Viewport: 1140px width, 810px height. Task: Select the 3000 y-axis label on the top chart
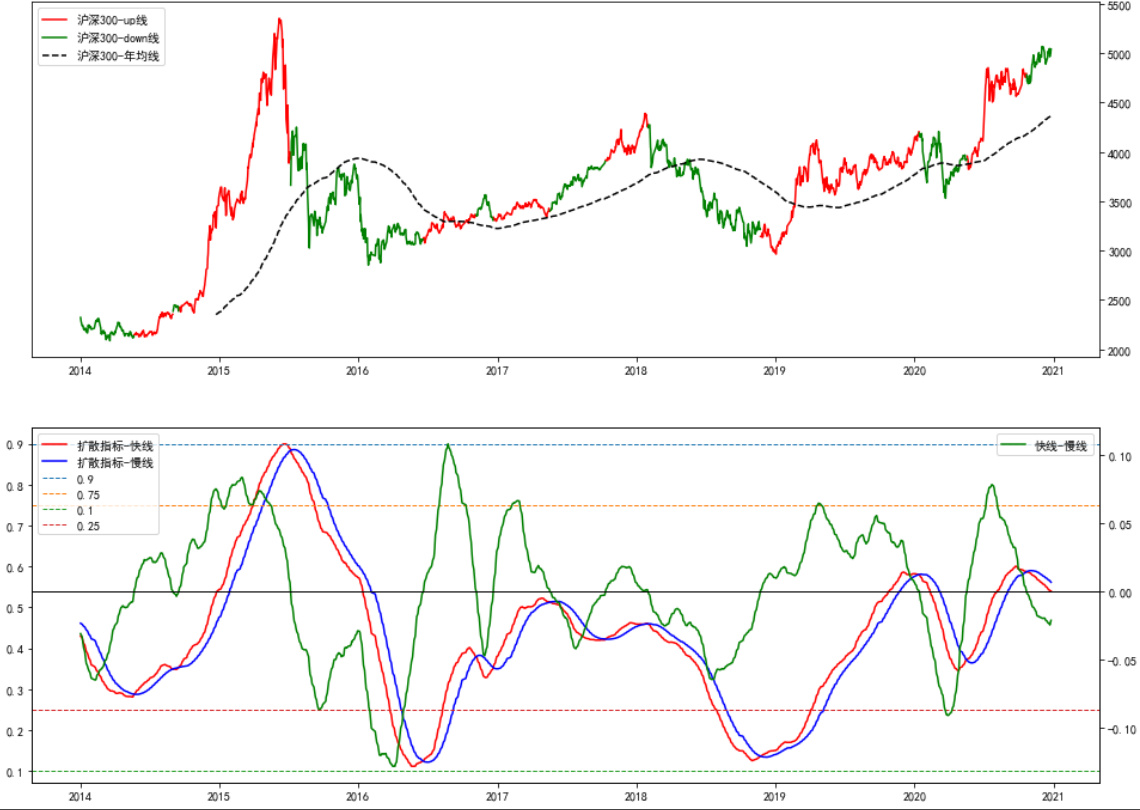(1119, 252)
